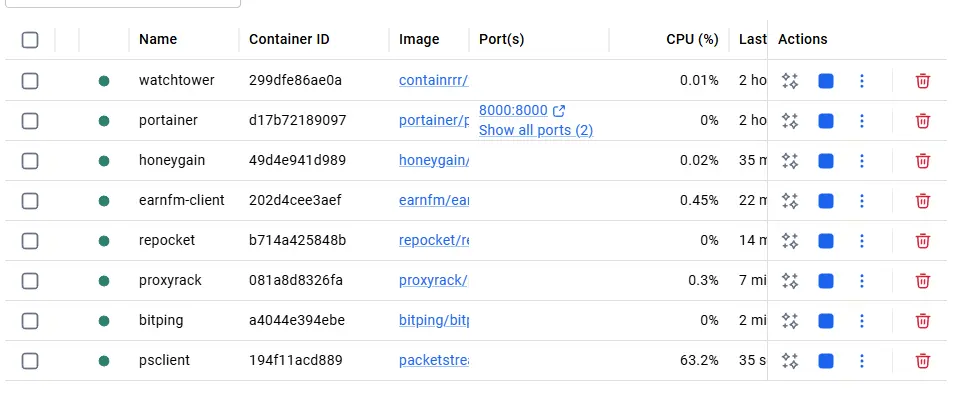Open AI sparkle action for psclient
Image resolution: width=957 pixels, height=398 pixels.
tap(790, 361)
